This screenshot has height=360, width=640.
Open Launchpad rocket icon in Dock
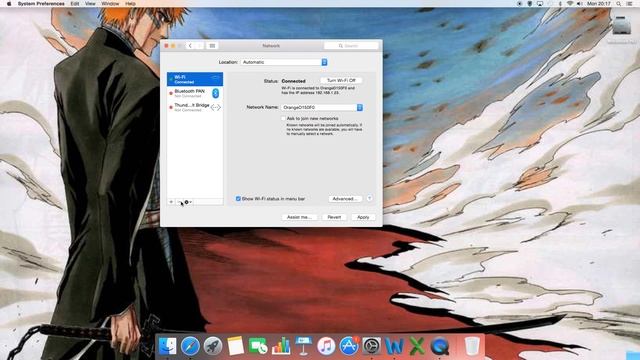point(213,346)
